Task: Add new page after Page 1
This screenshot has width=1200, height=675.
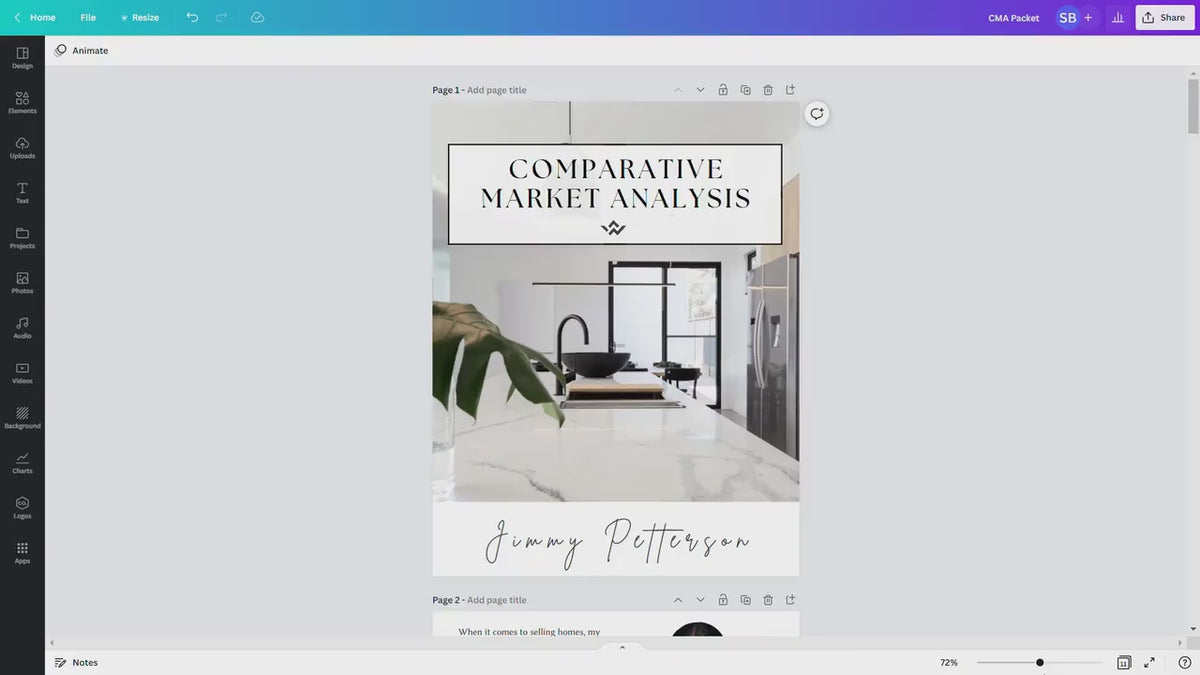Action: [790, 90]
